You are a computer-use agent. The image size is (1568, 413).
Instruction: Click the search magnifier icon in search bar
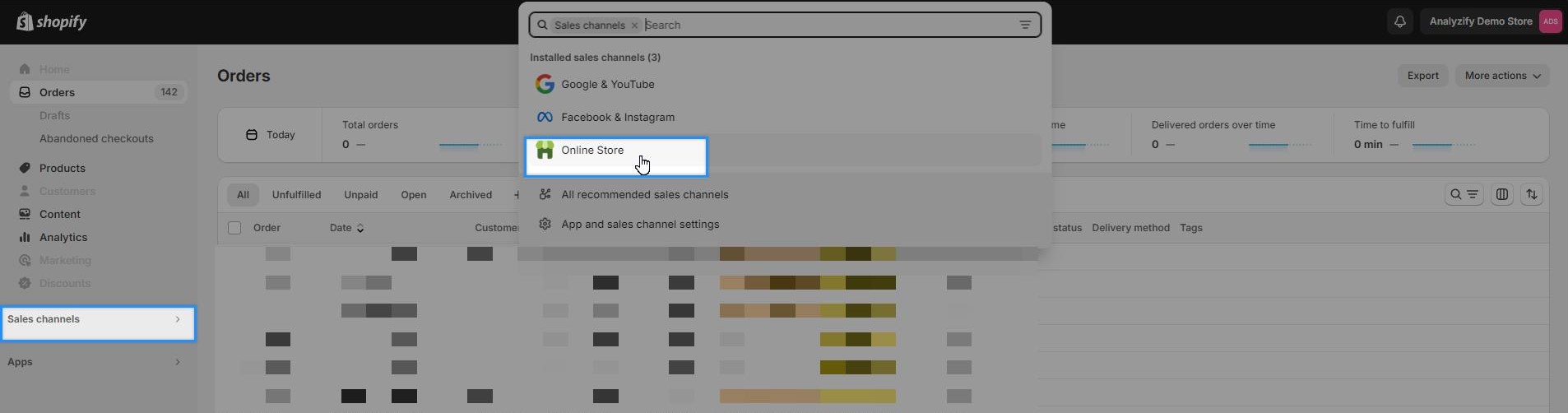pos(542,26)
